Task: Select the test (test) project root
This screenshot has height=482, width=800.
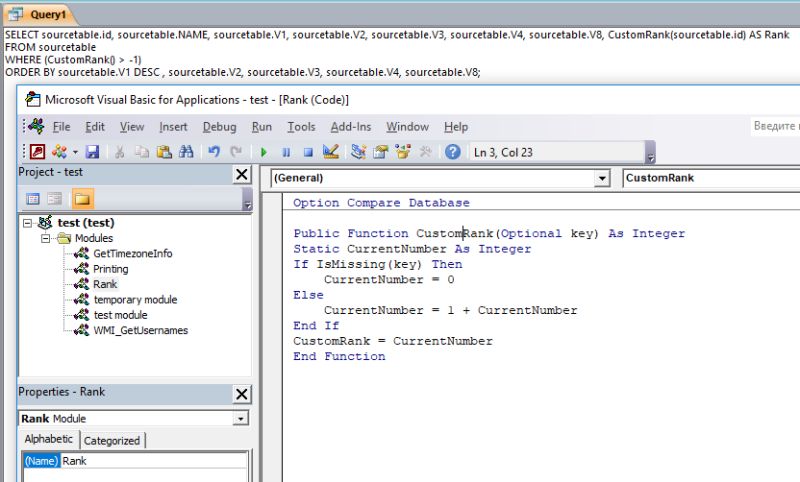Action: [86, 223]
